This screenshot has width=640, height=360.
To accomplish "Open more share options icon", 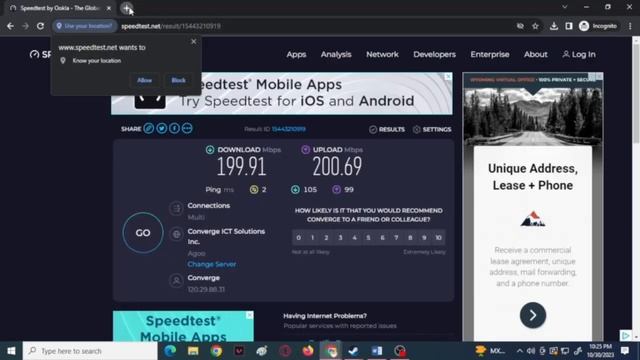I will pyautogui.click(x=187, y=129).
